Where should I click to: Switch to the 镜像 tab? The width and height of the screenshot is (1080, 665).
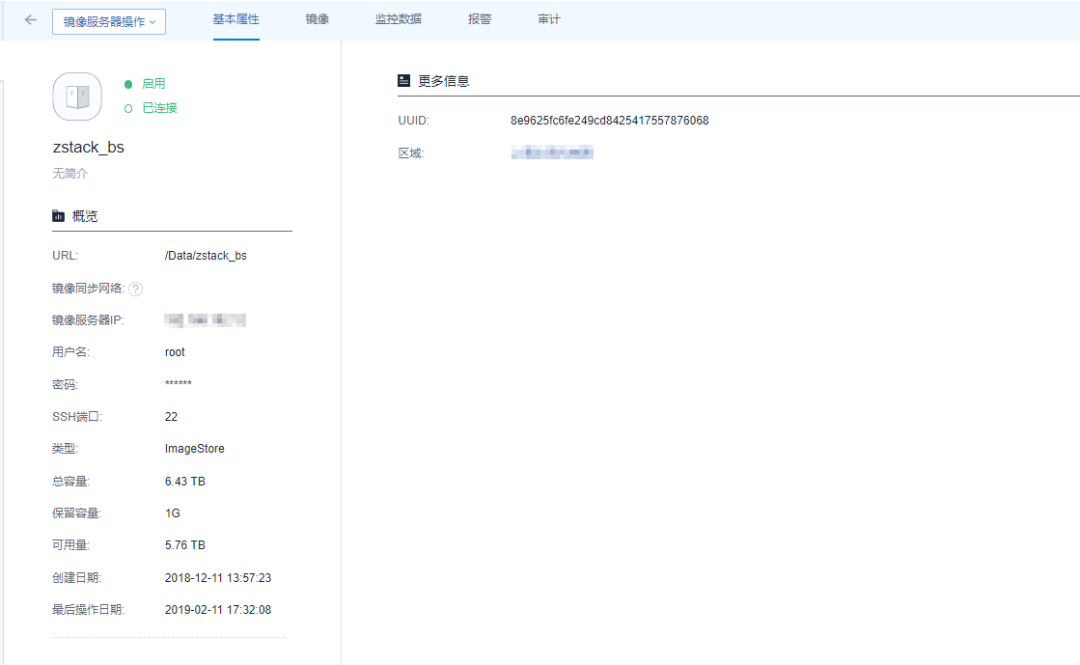coord(317,19)
